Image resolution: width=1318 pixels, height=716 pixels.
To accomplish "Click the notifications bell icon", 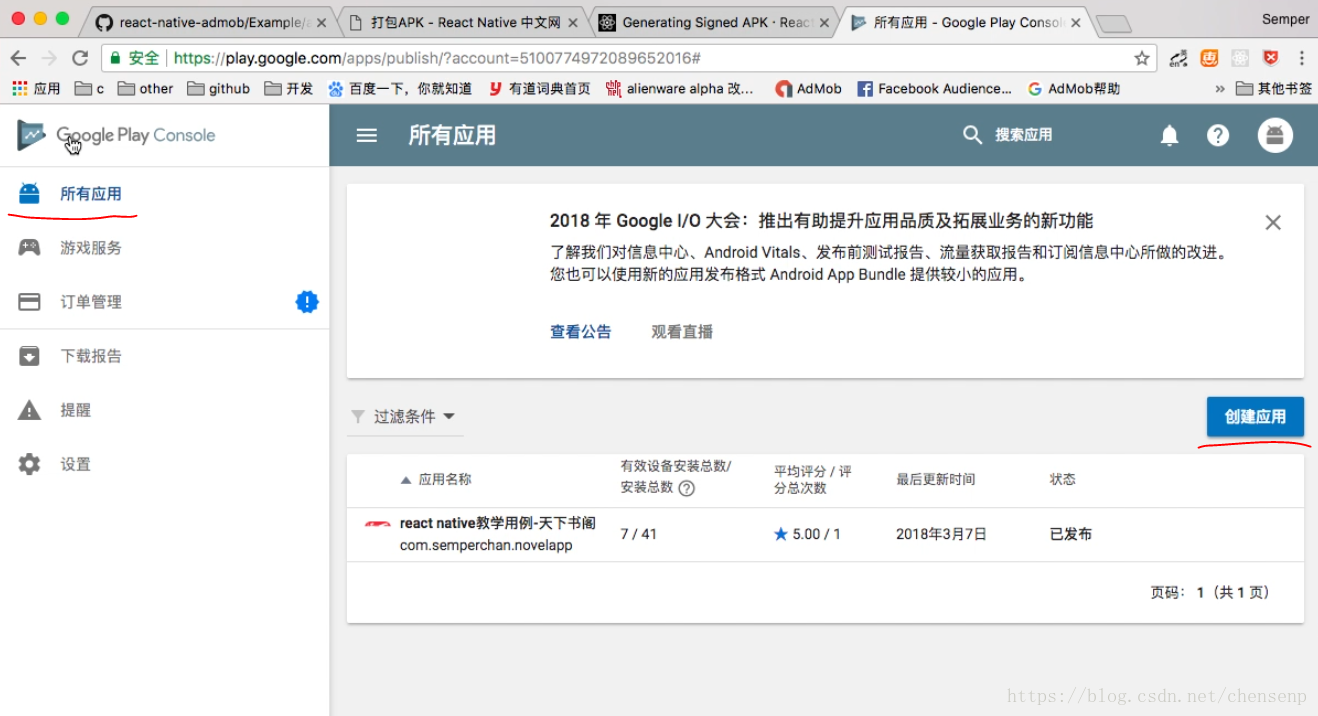I will [x=1169, y=136].
